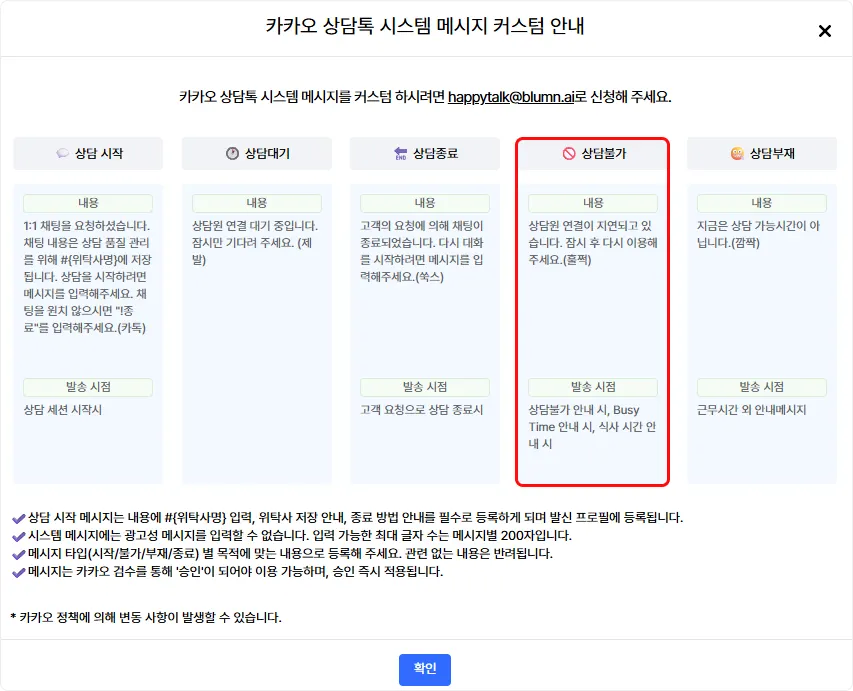Image resolution: width=853 pixels, height=691 pixels.
Task: Click the 발송 시점 label in 상담종료 column
Action: pyautogui.click(x=425, y=387)
